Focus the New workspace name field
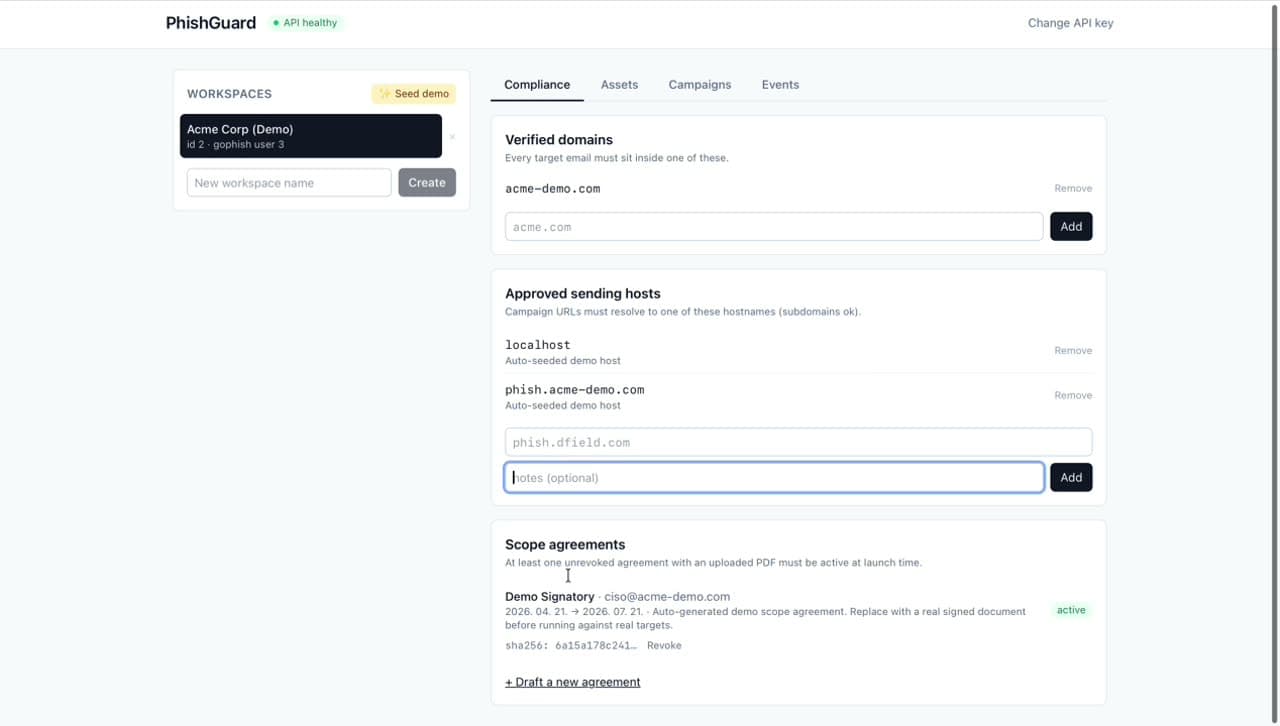Image resolution: width=1280 pixels, height=726 pixels. 289,183
